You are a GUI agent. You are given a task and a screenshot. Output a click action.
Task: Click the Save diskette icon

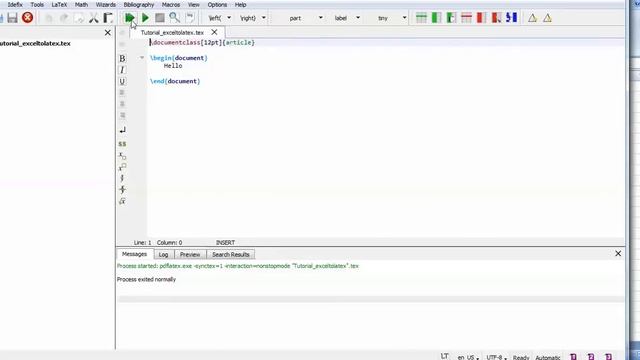[12, 18]
